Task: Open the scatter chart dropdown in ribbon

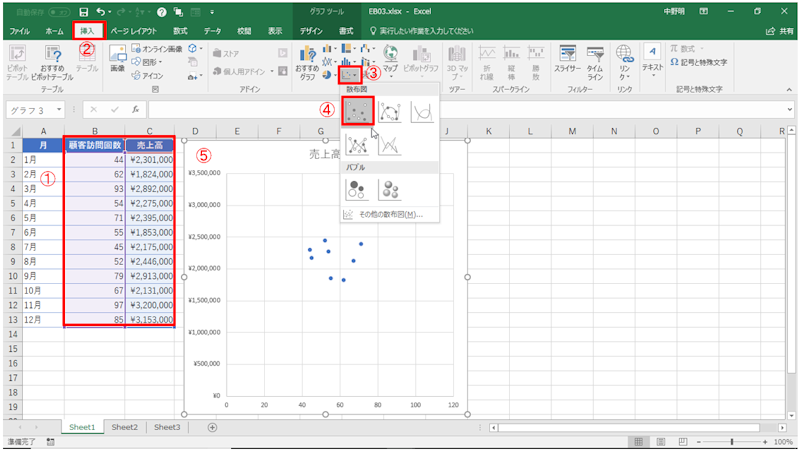Action: (x=349, y=74)
